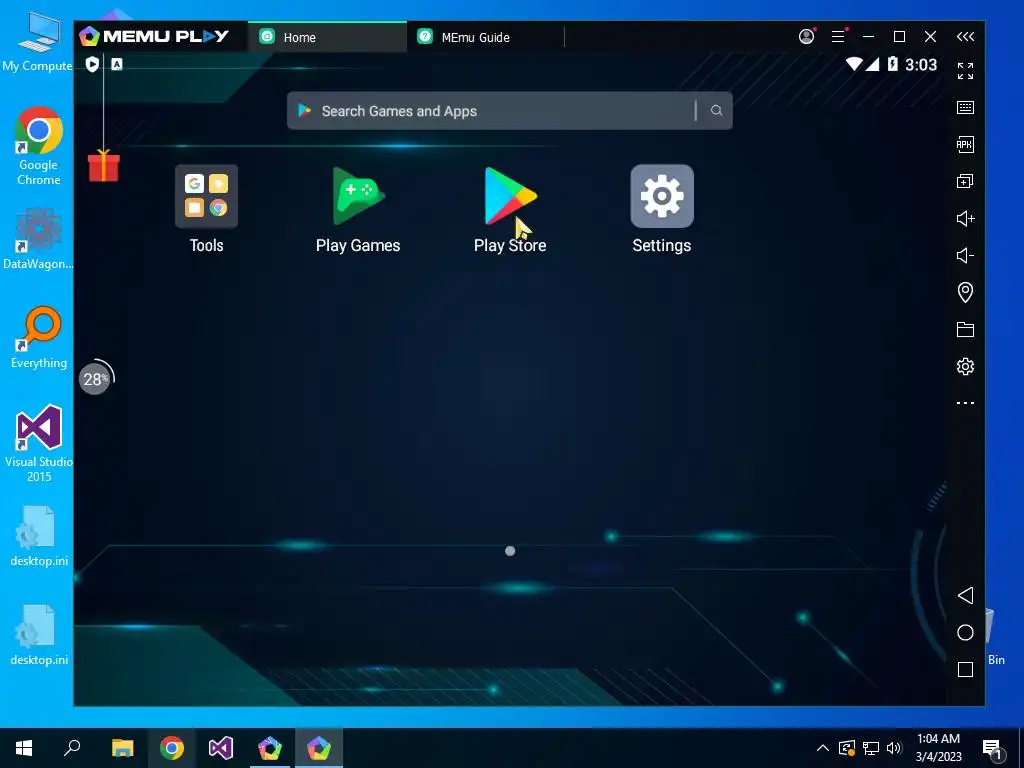
Task: Open GPS location pin tool
Action: click(x=965, y=292)
